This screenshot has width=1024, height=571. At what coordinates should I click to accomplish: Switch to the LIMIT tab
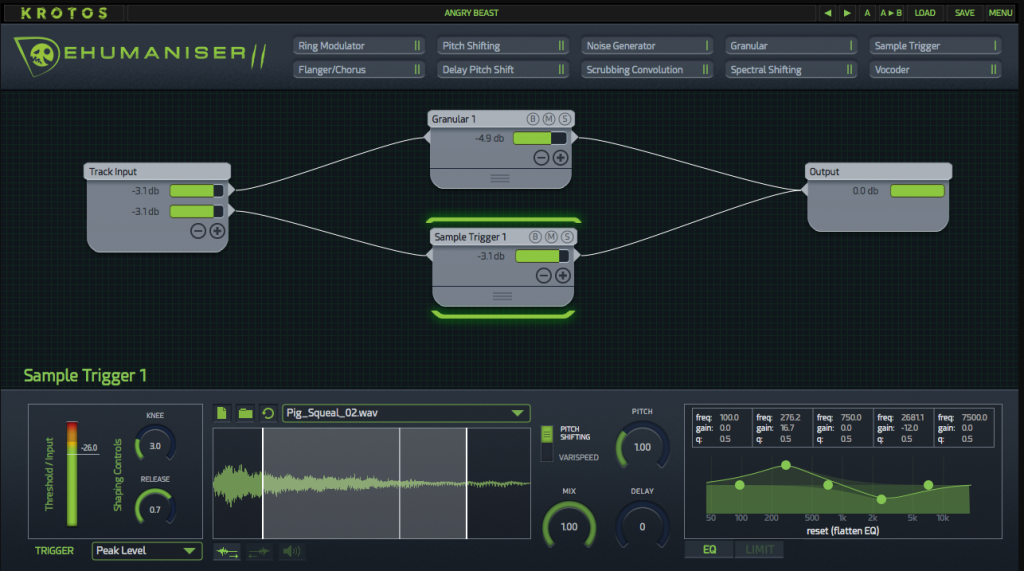(760, 549)
